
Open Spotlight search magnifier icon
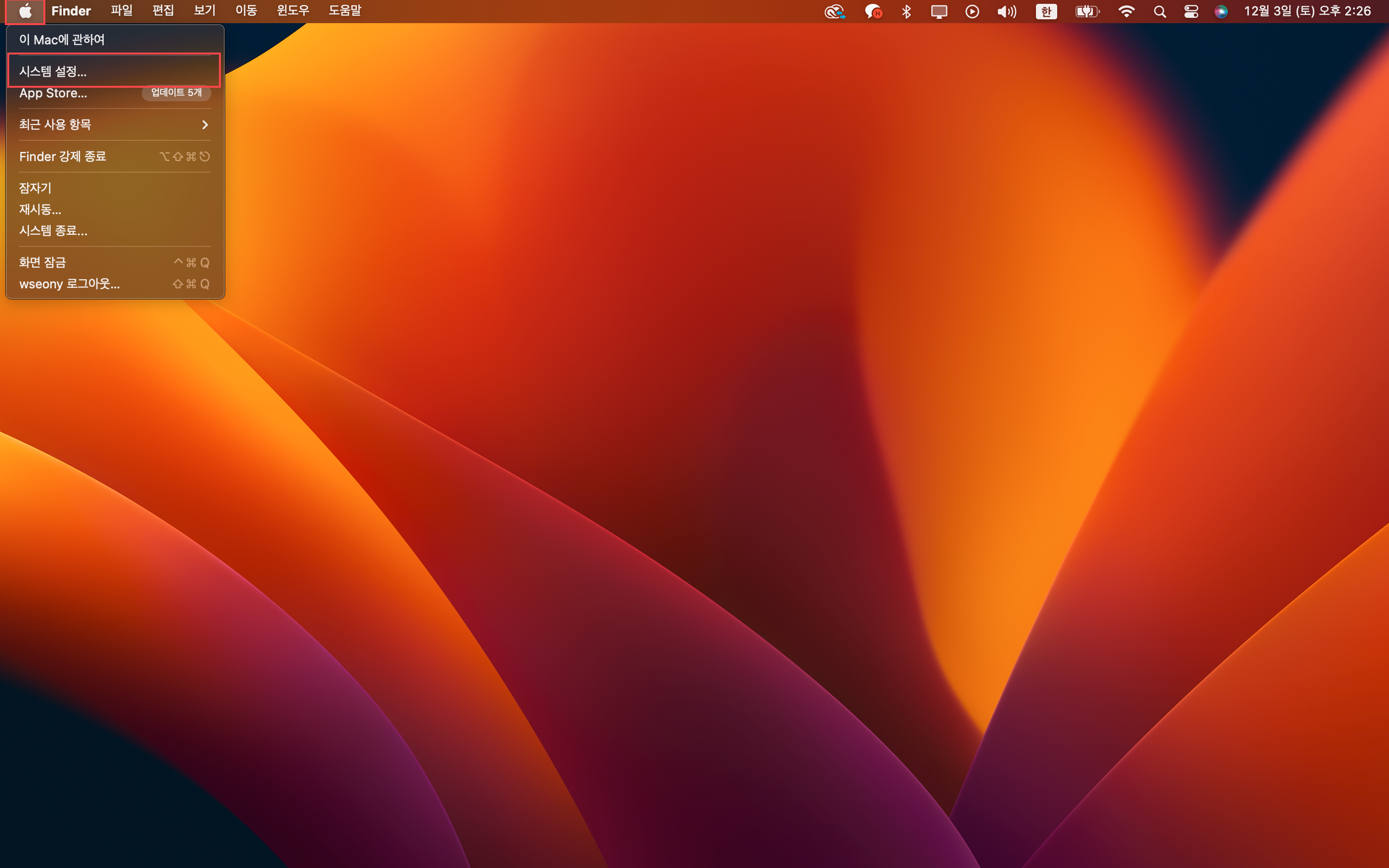point(1159,12)
